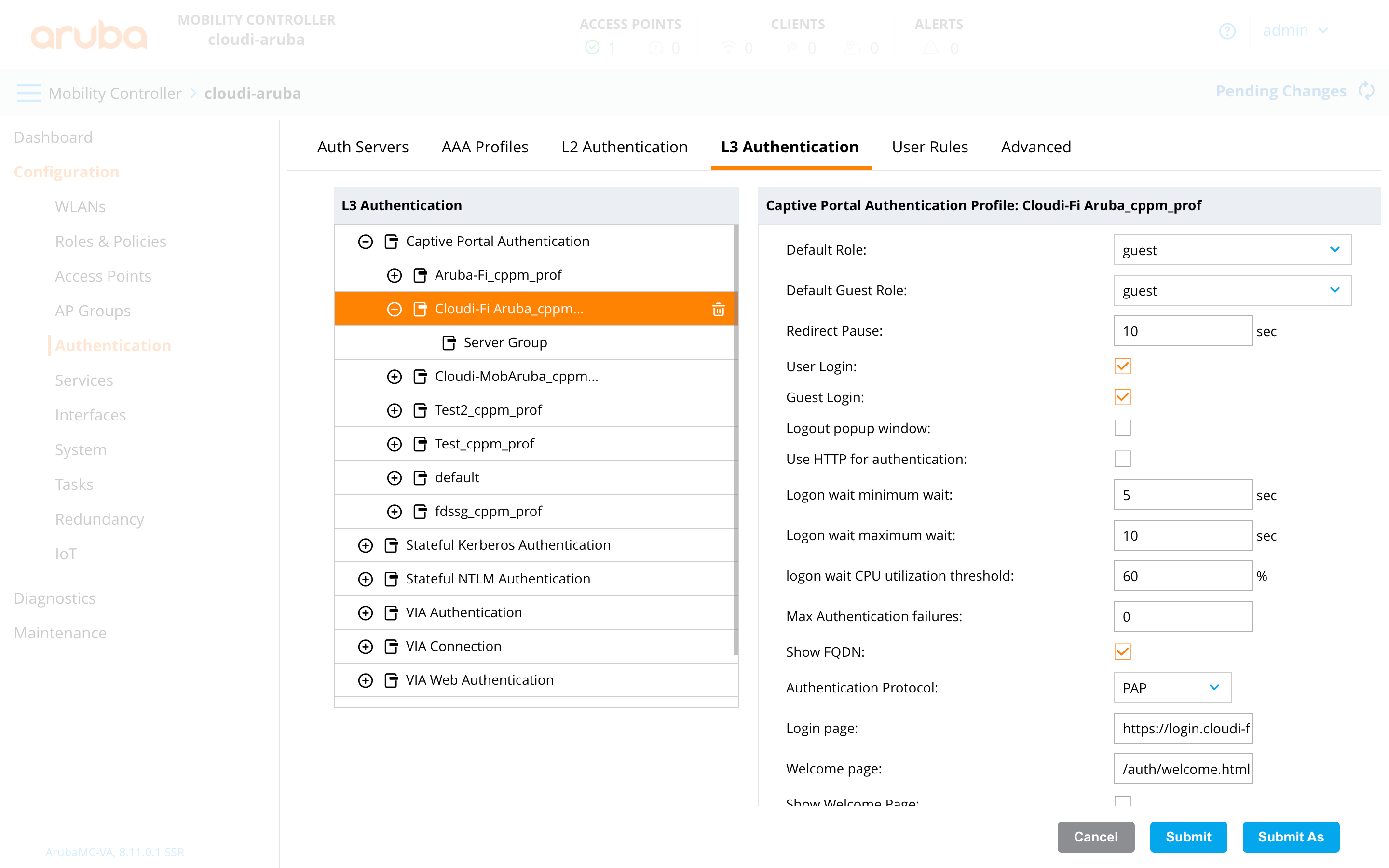Click the document icon beside Captive Portal Authentication

pyautogui.click(x=391, y=241)
